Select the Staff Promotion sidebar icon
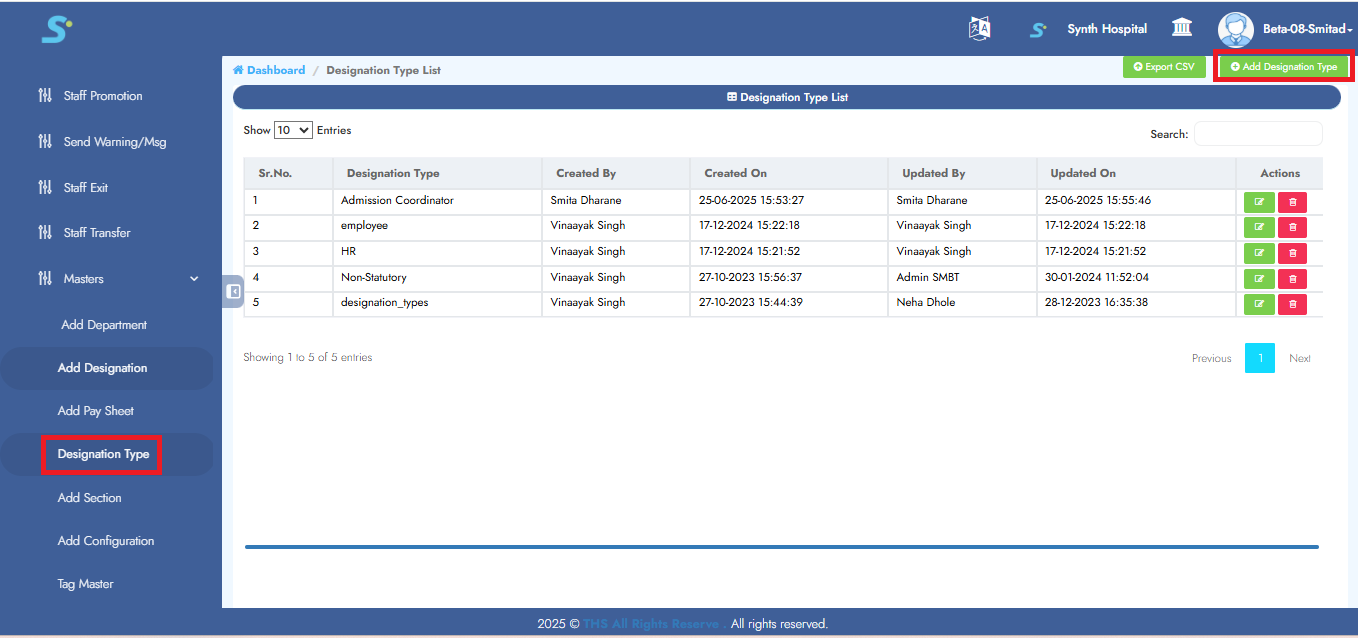Viewport: 1358px width, 638px height. click(x=44, y=95)
